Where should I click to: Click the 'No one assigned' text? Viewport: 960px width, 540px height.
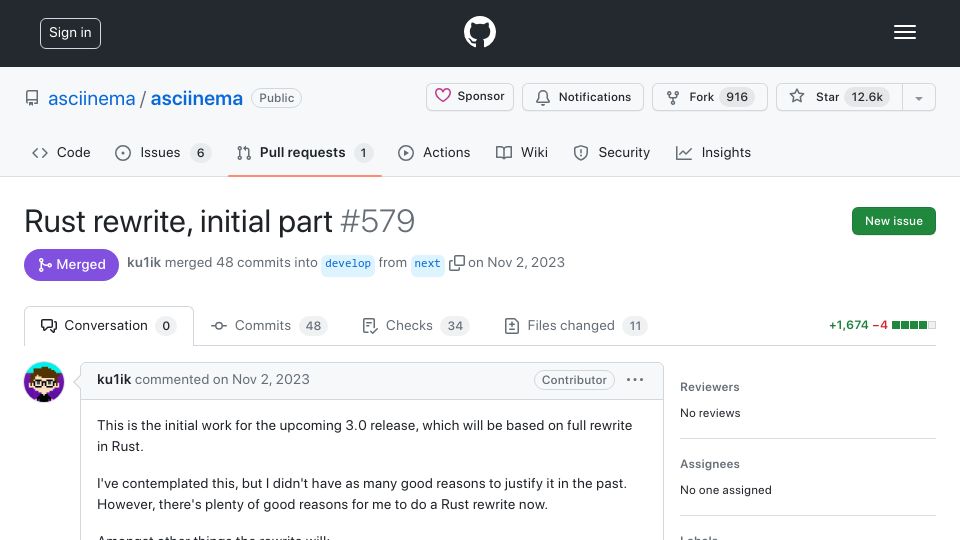click(726, 490)
